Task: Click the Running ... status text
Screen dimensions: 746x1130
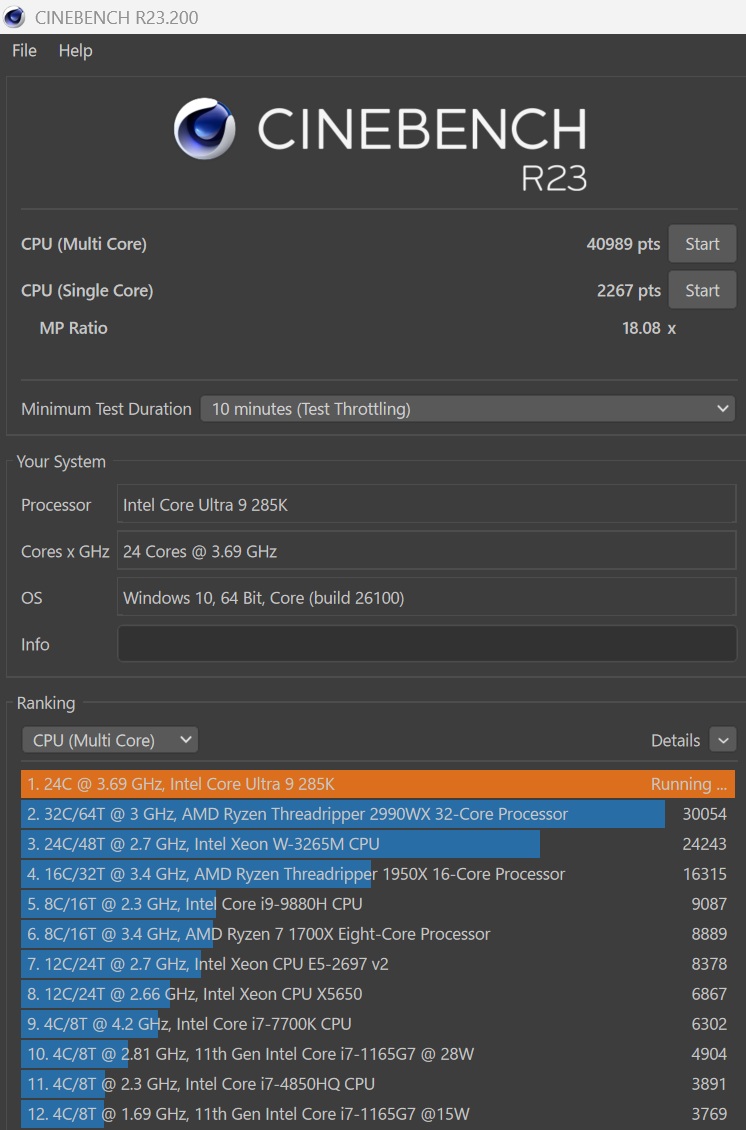Action: (688, 784)
